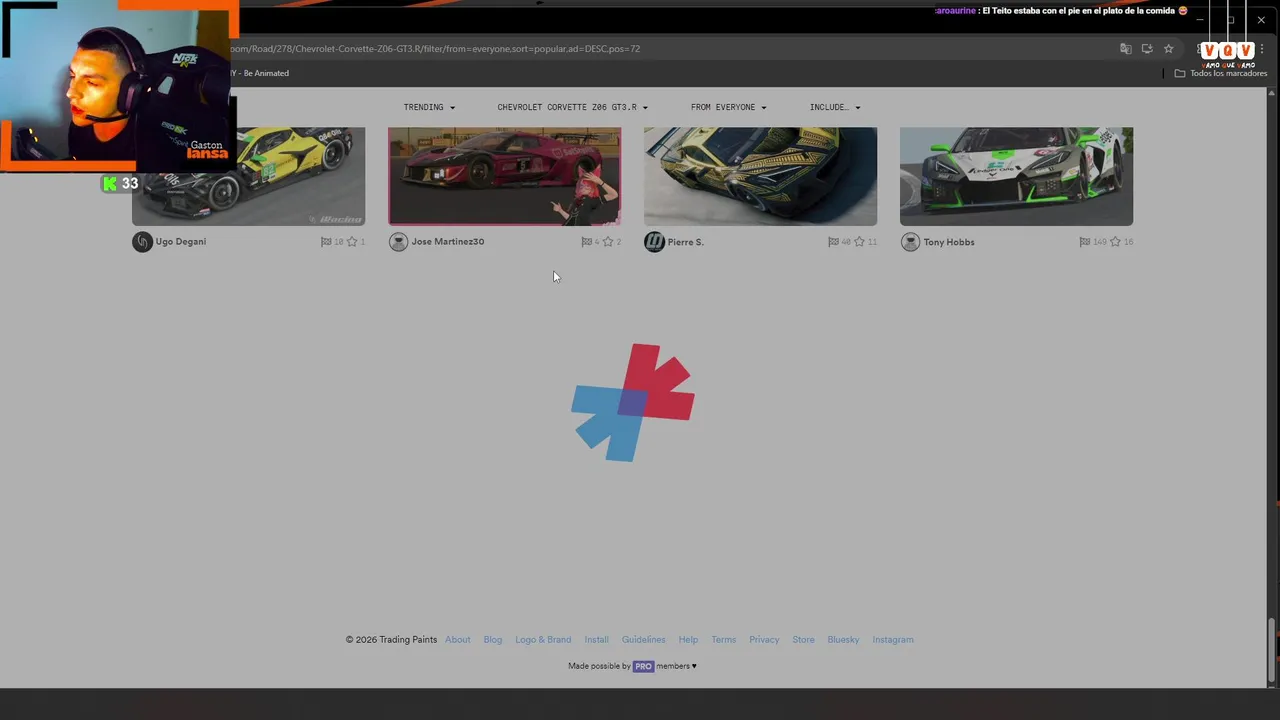This screenshot has height=720, width=1280.
Task: Open the Chevrolet Corvette Z06 GT3.R car dropdown
Action: (572, 107)
